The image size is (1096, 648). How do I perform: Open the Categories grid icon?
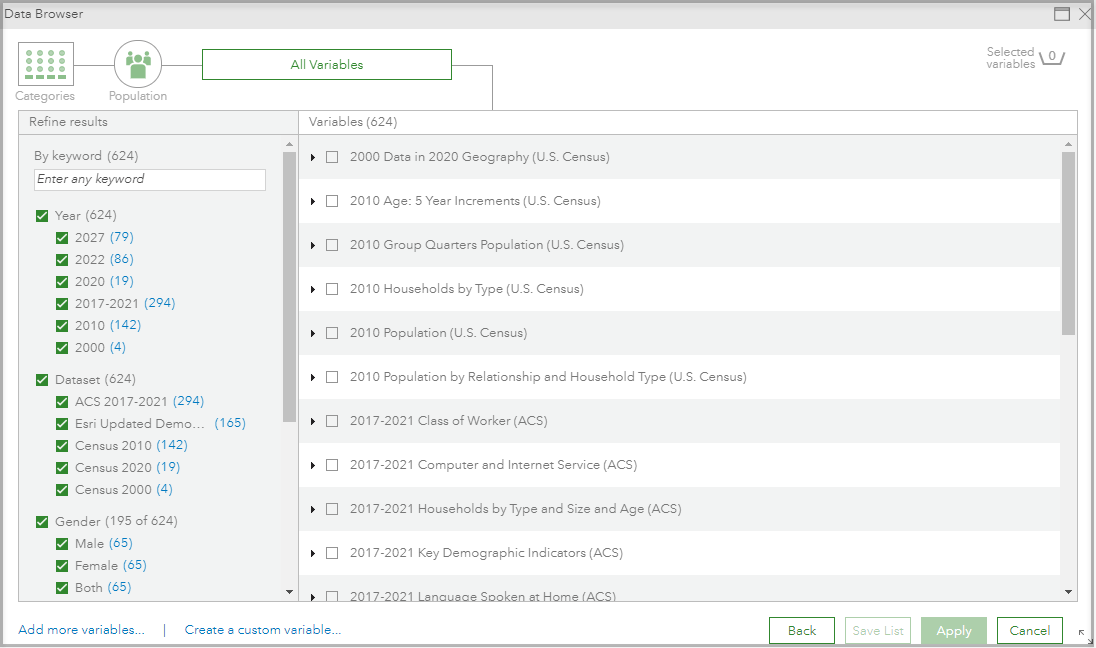45,65
